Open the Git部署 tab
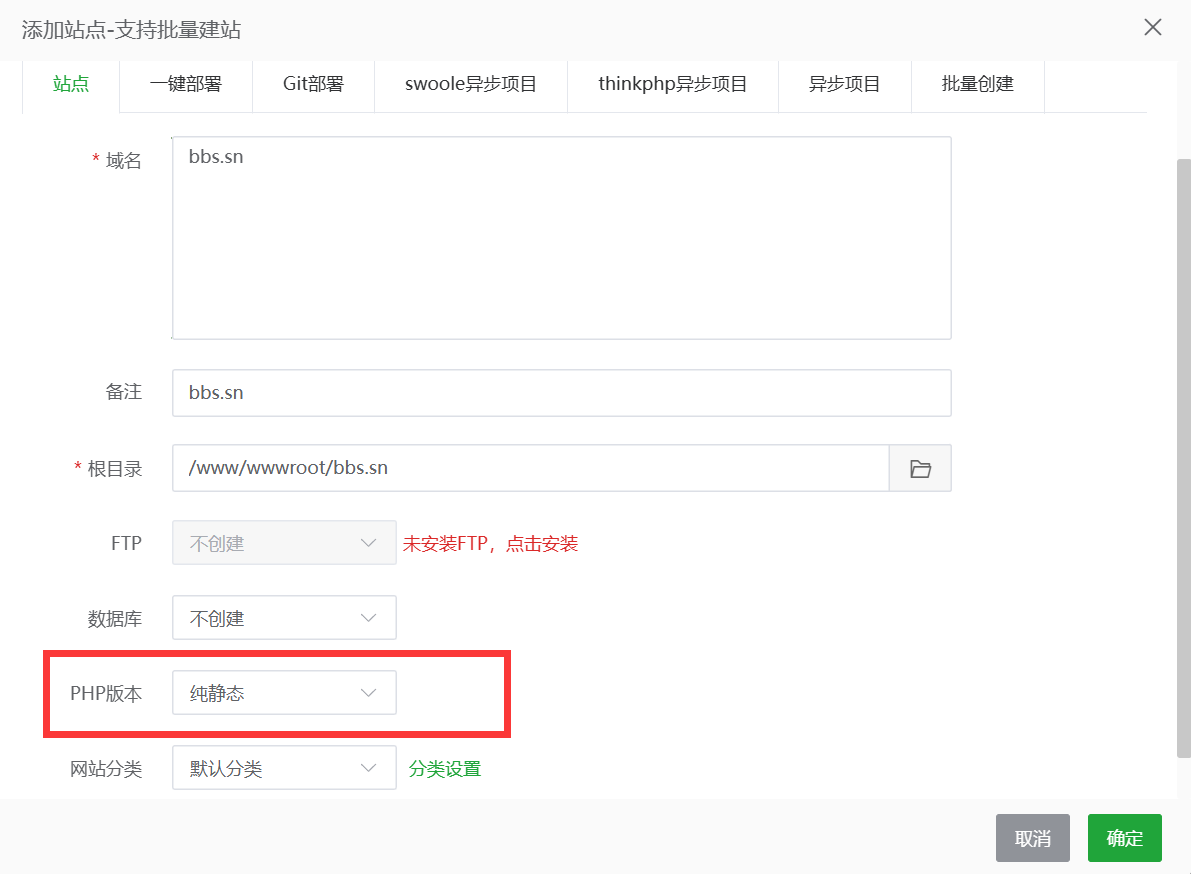 coord(314,84)
